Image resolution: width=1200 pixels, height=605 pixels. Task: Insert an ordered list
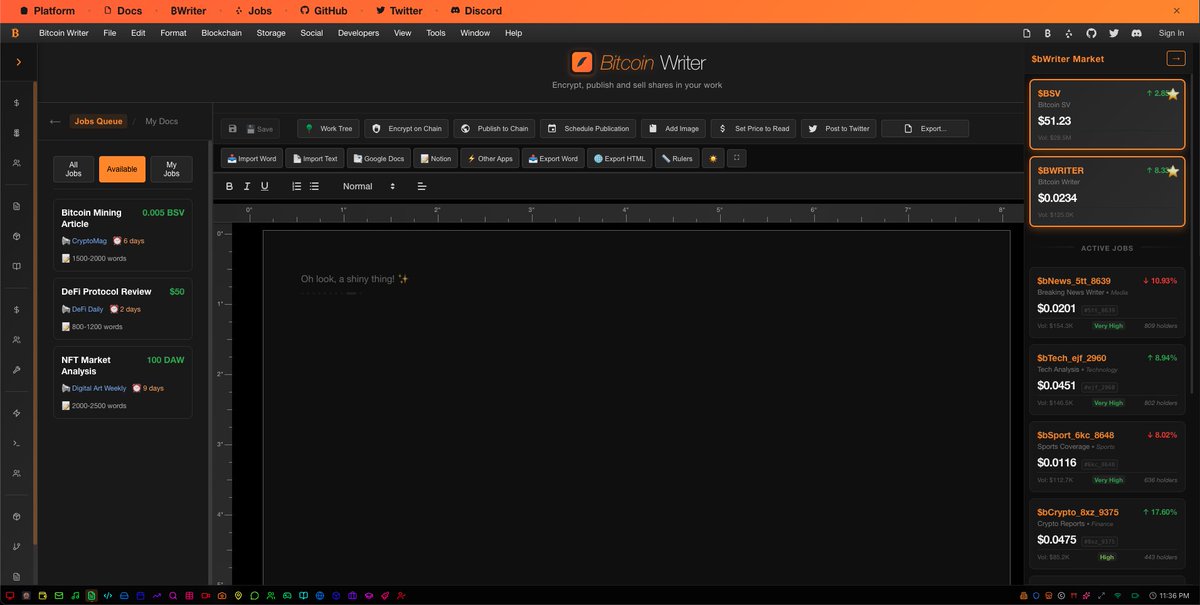point(296,186)
